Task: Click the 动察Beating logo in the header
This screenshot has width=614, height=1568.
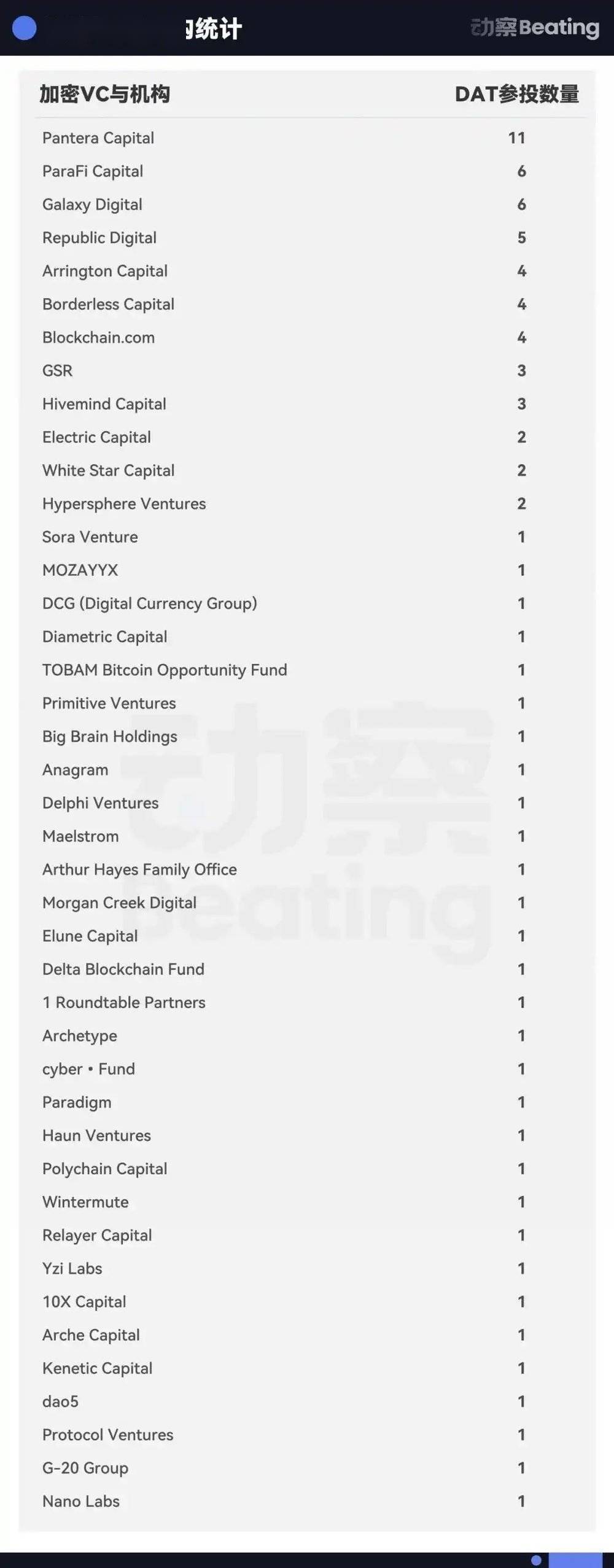Action: [x=534, y=28]
